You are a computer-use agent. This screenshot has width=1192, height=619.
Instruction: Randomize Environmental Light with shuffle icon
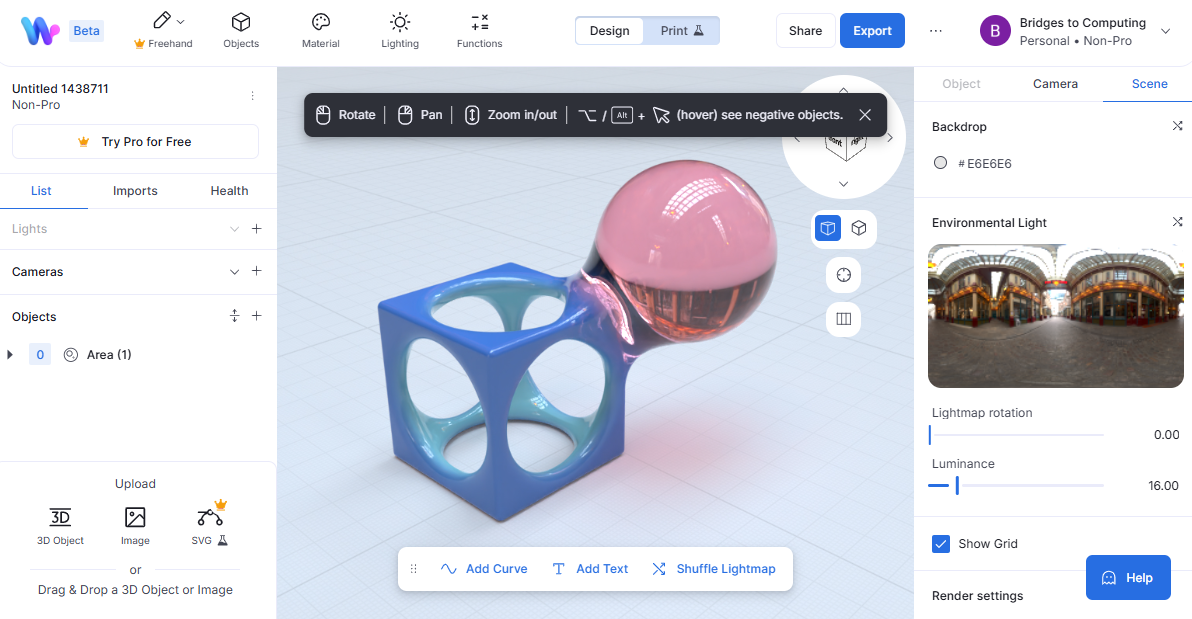coord(1177,222)
